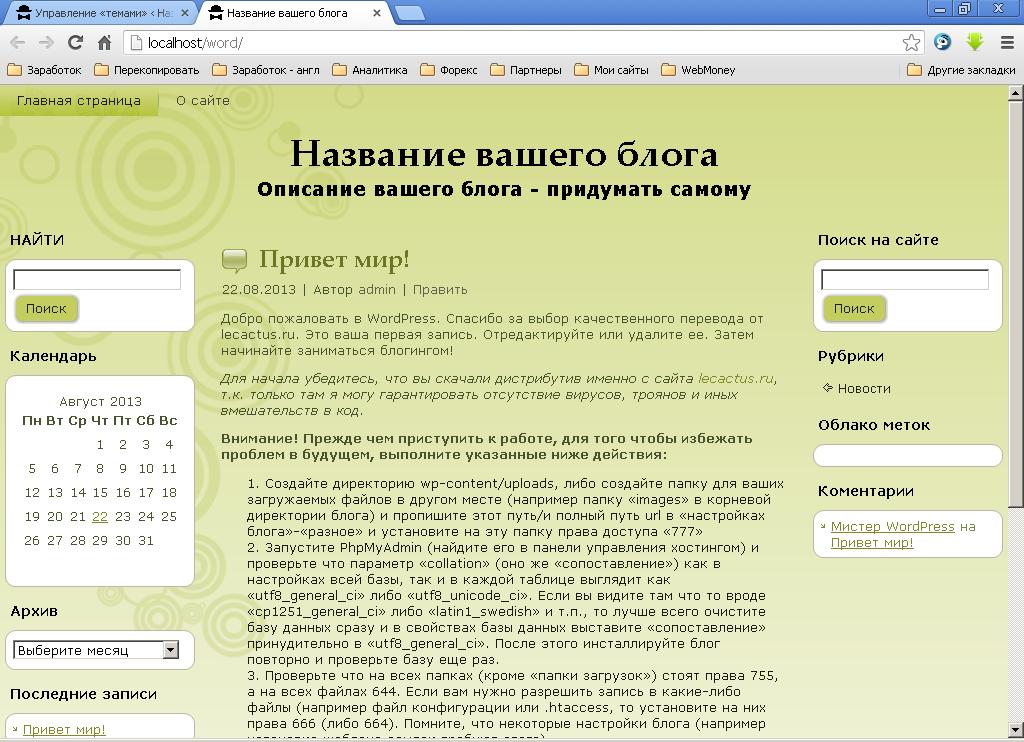Select calendar day 22 link
The image size is (1024, 742).
coord(100,517)
